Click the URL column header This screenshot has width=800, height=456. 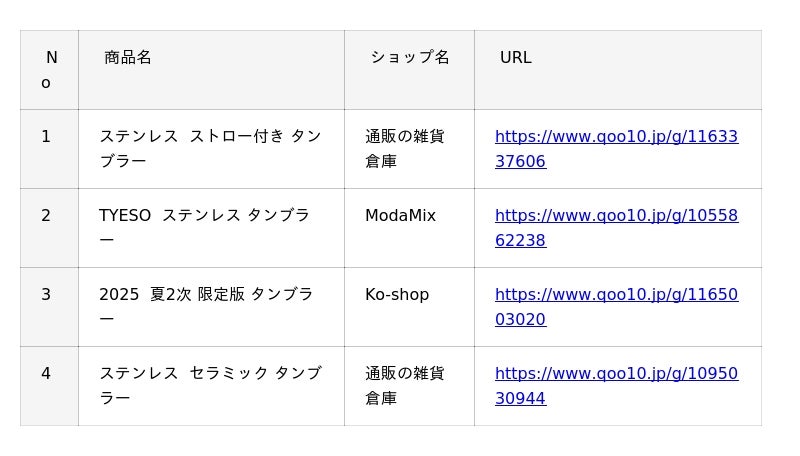pyautogui.click(x=516, y=58)
